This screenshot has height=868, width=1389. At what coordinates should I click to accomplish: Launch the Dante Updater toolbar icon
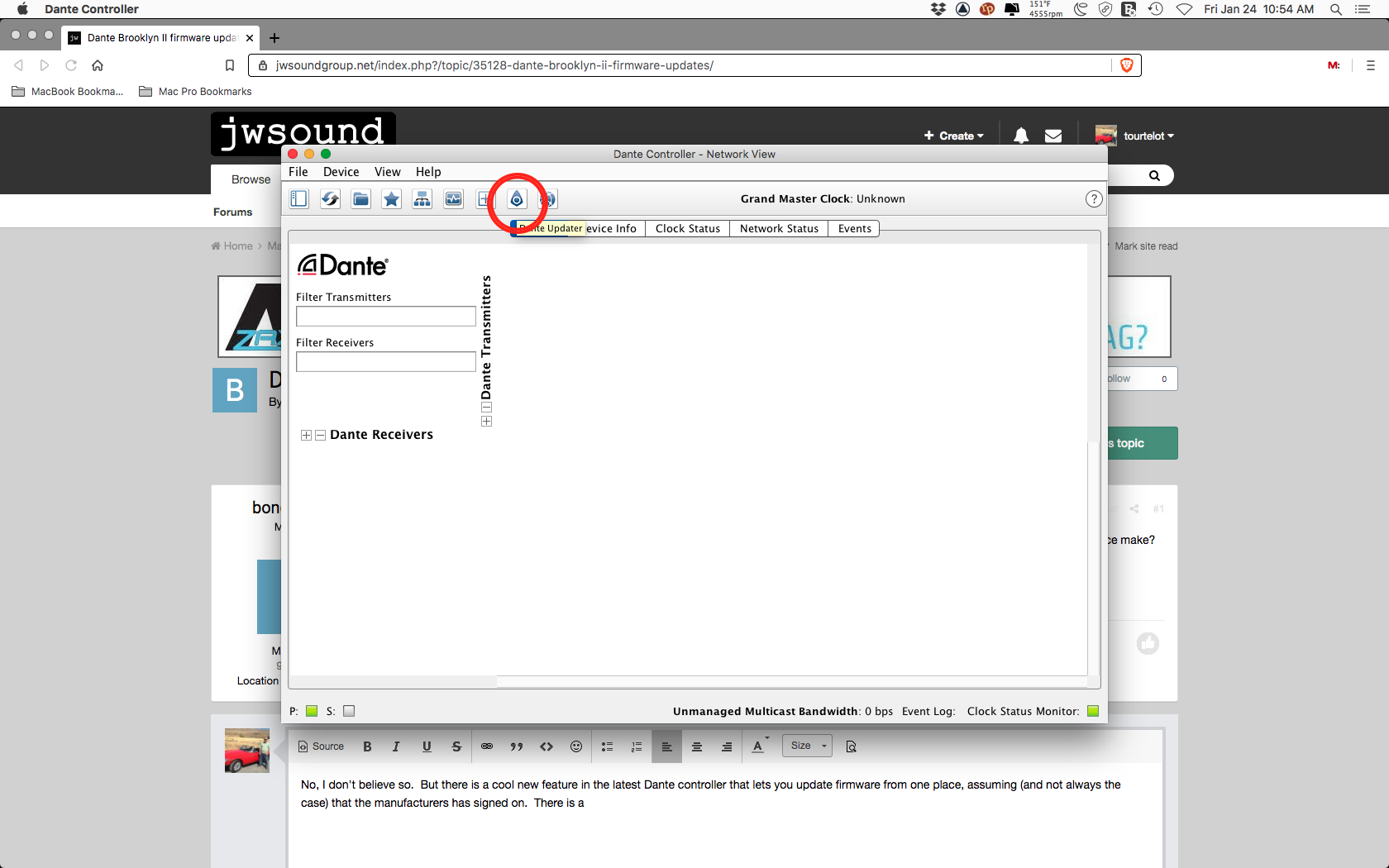pyautogui.click(x=517, y=198)
